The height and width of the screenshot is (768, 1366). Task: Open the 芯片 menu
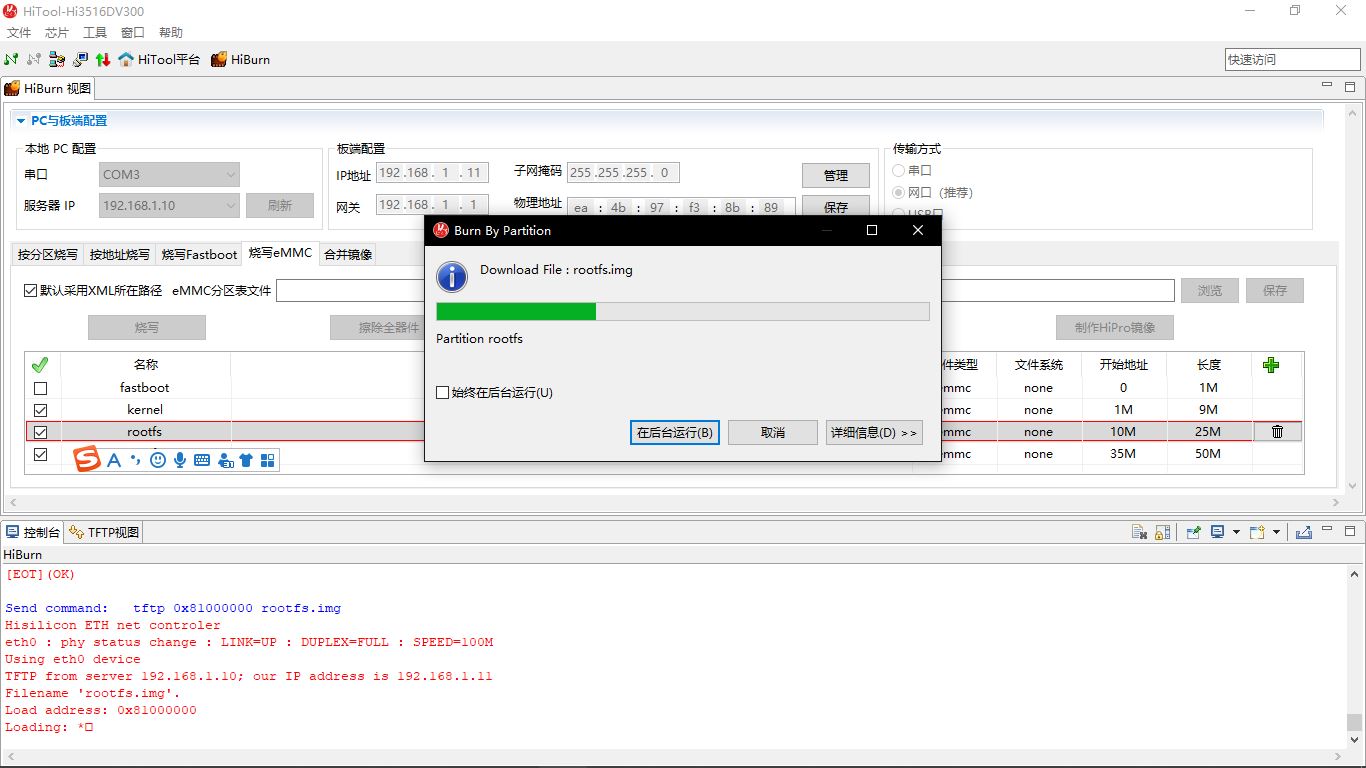click(x=57, y=33)
